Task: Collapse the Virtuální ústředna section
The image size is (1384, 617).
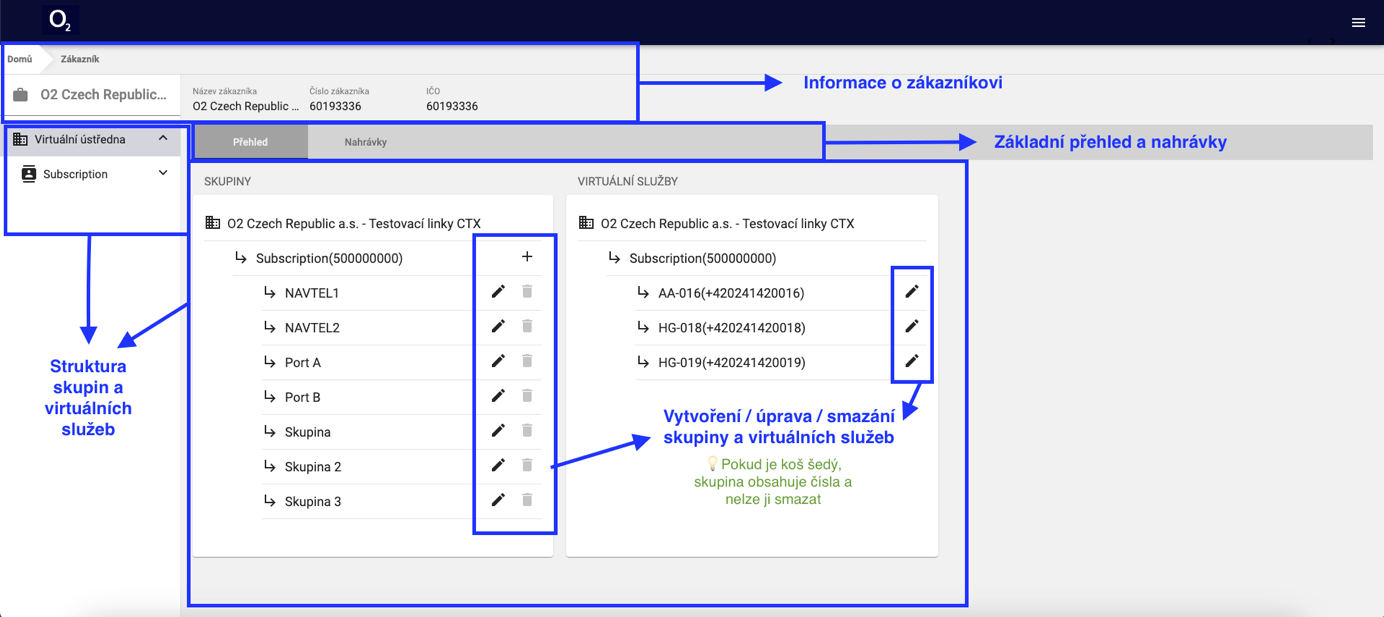Action: pos(163,139)
